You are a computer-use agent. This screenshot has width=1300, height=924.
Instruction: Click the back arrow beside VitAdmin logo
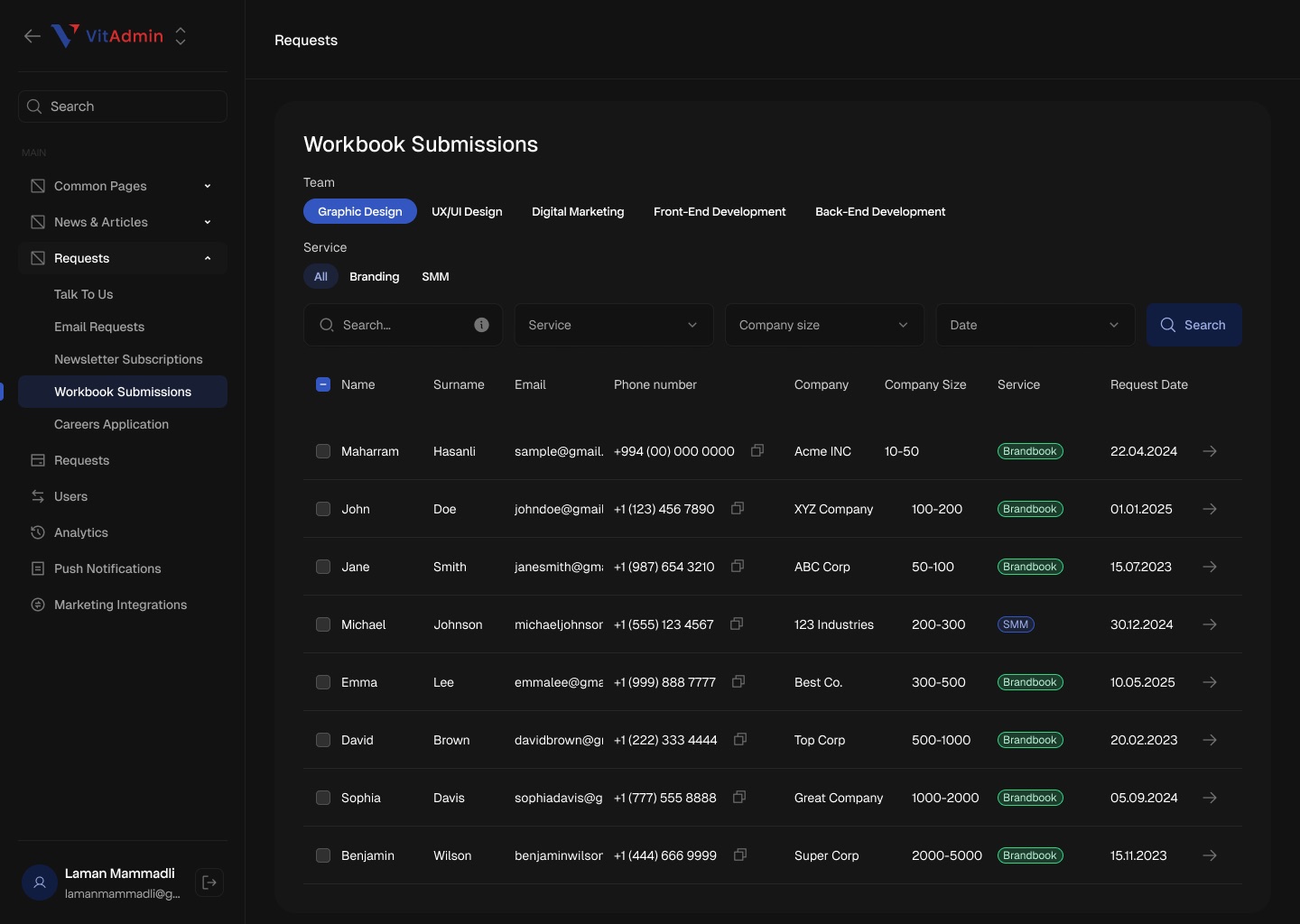click(x=32, y=36)
